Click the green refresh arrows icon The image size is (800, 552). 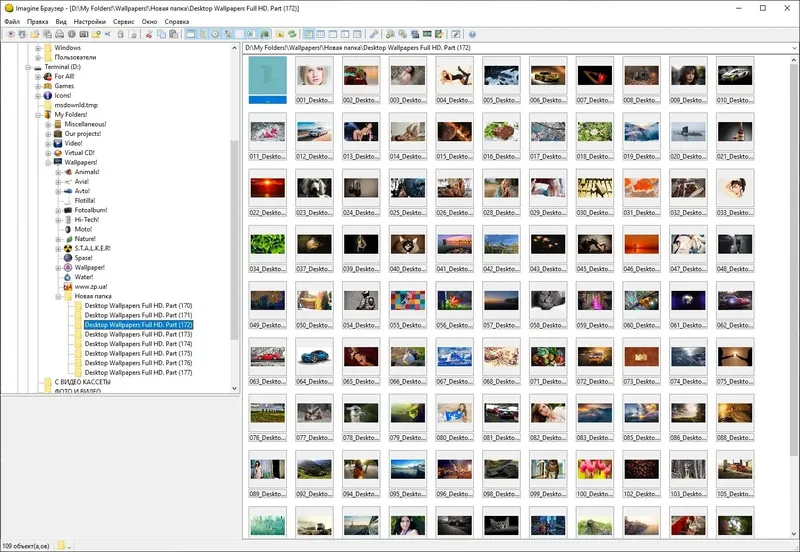point(292,34)
